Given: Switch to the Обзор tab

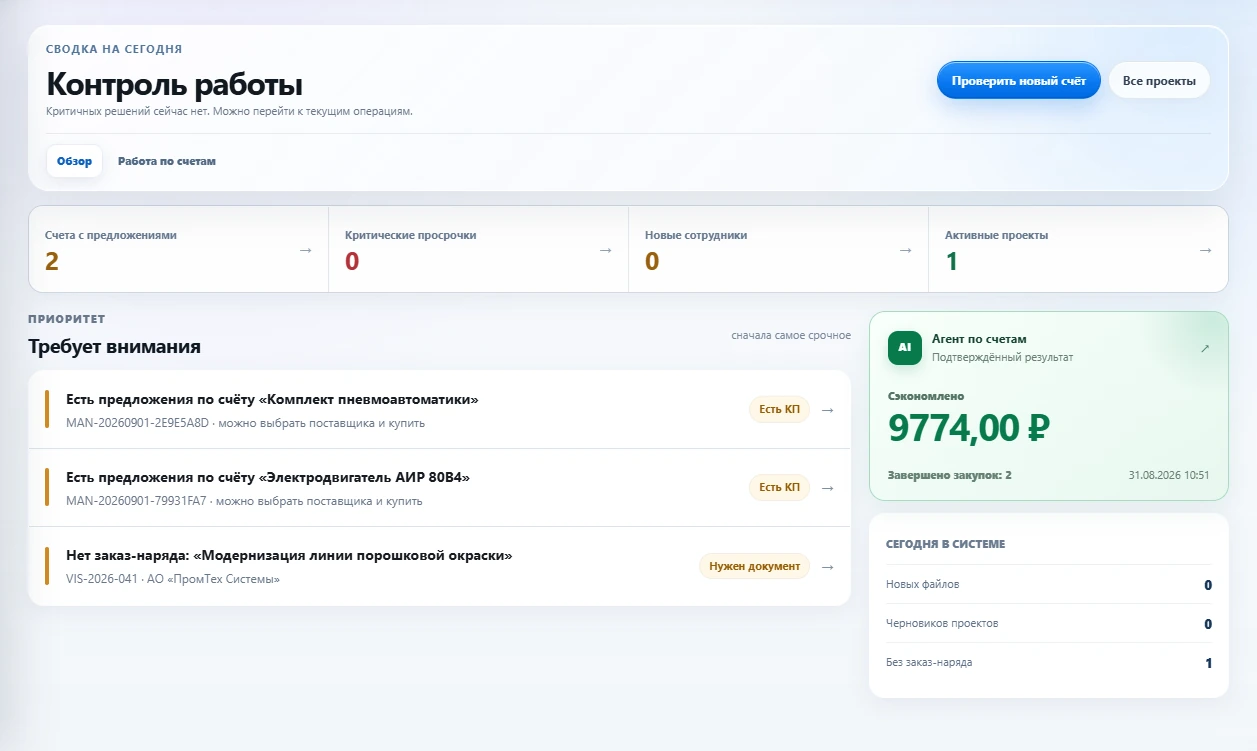Looking at the screenshot, I should 74,161.
